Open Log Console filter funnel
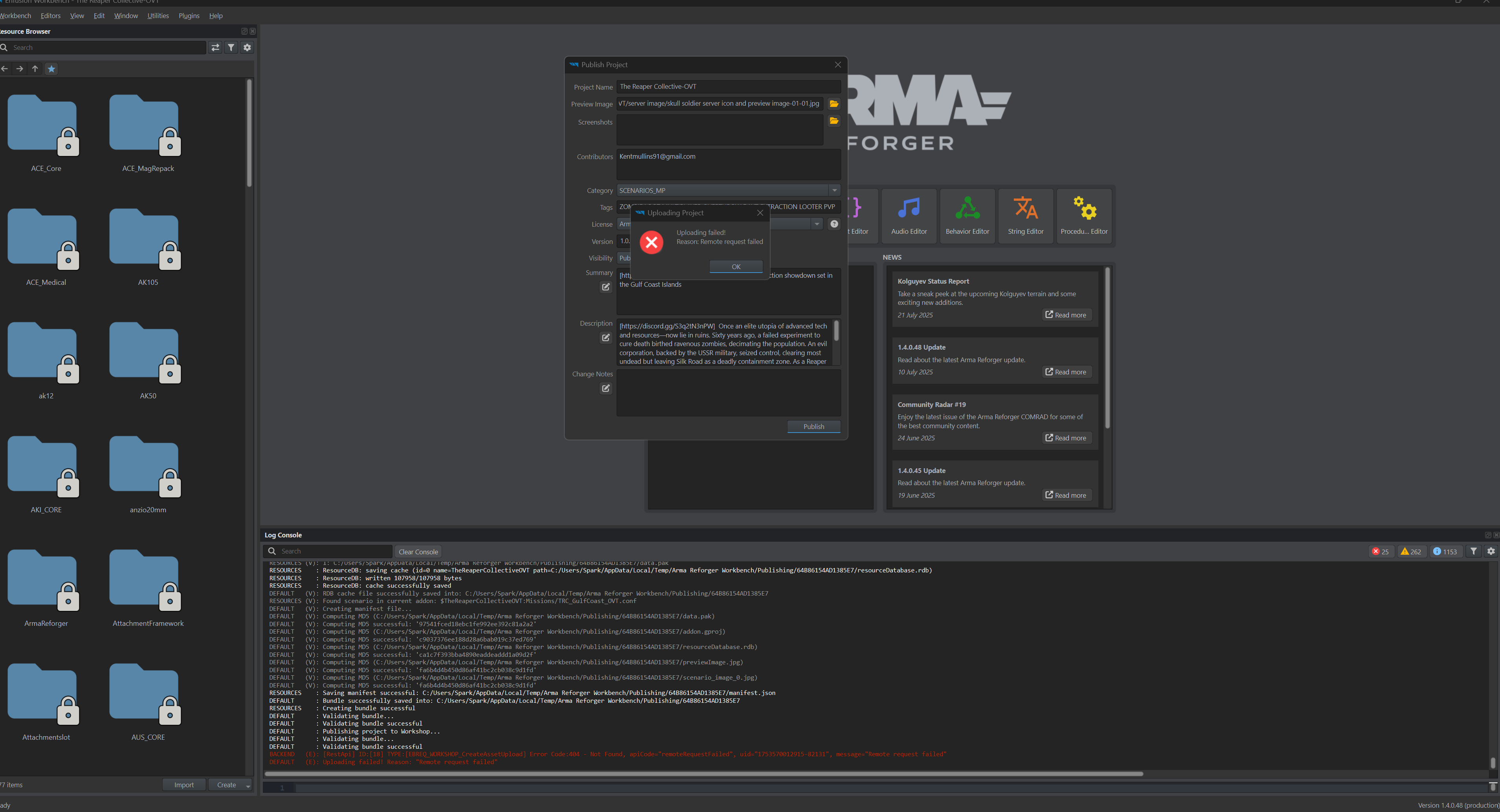This screenshot has height=812, width=1500. [1474, 551]
